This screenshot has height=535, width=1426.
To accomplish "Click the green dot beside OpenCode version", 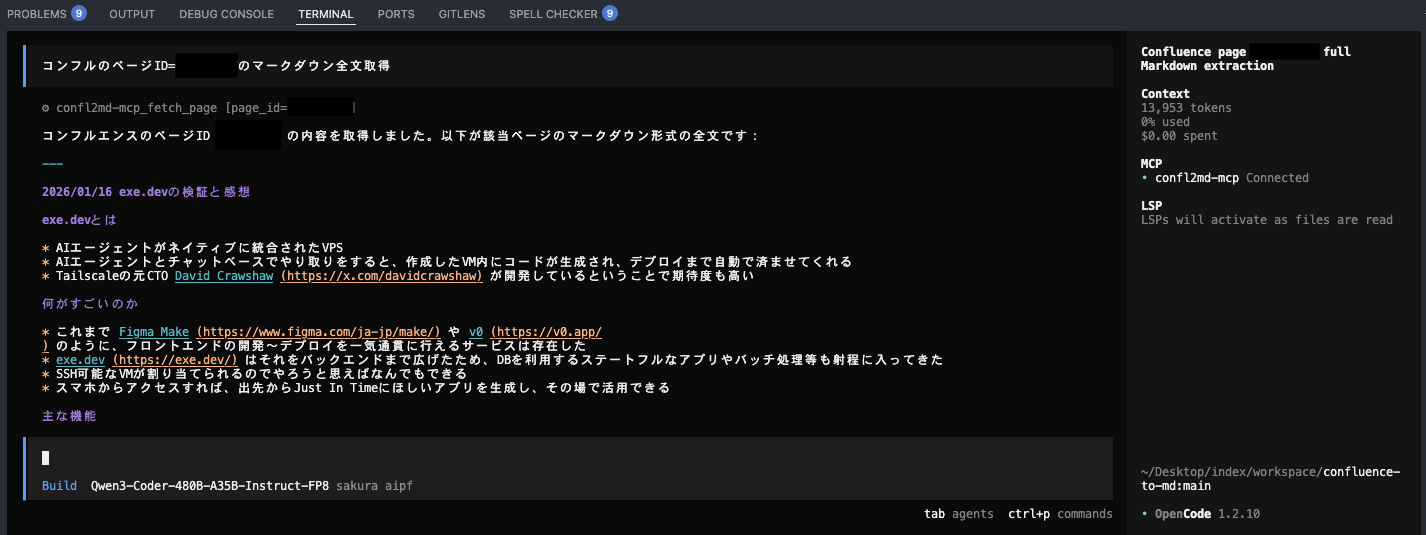I will [1145, 514].
